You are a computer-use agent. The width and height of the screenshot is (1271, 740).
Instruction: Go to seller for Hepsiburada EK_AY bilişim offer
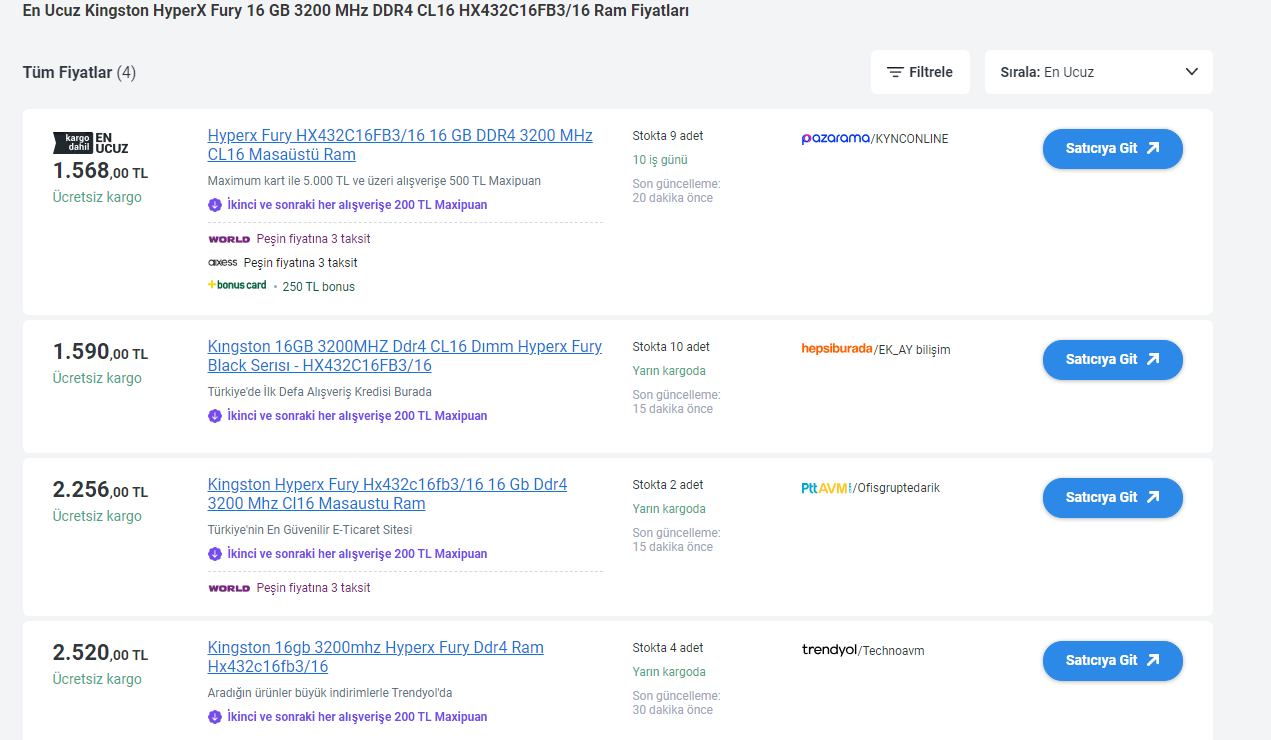(x=1112, y=360)
